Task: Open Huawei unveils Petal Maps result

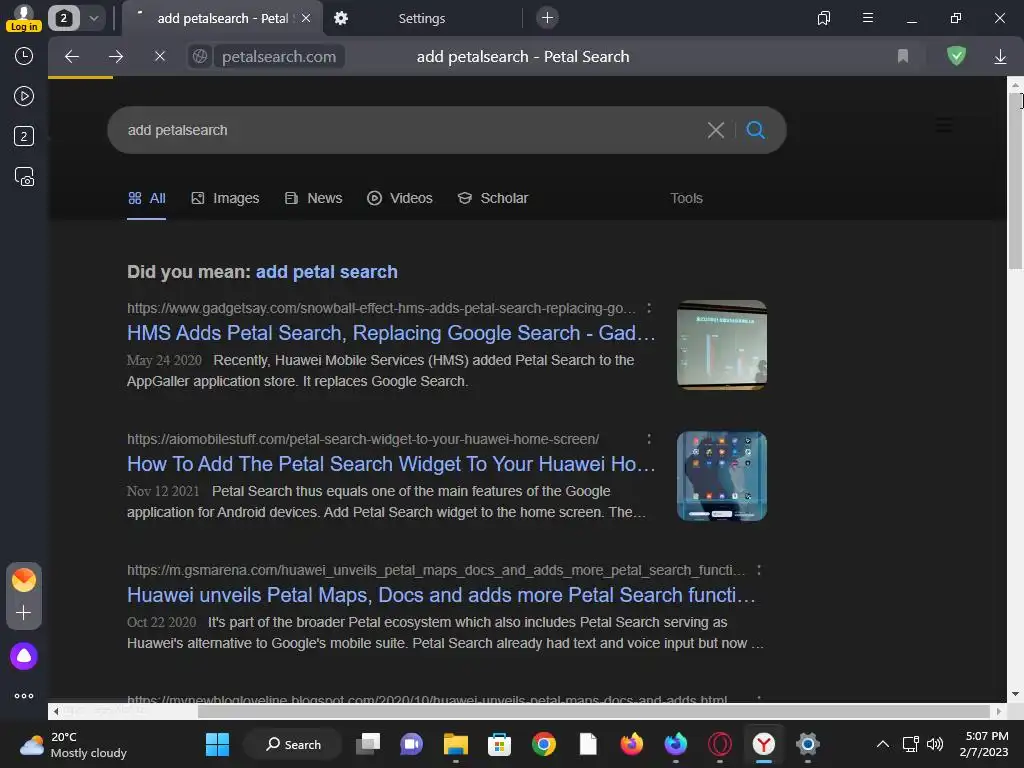Action: [x=441, y=595]
